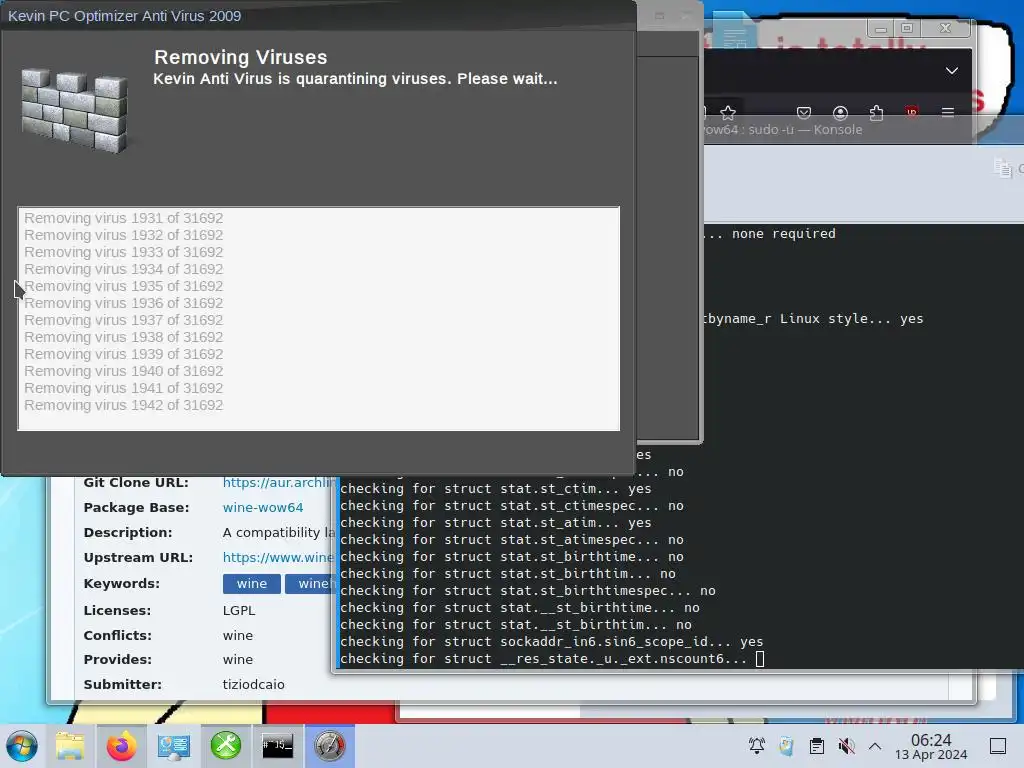Select the text 'Removing virus 1942 of 31692'
Image resolution: width=1024 pixels, height=768 pixels.
point(123,405)
